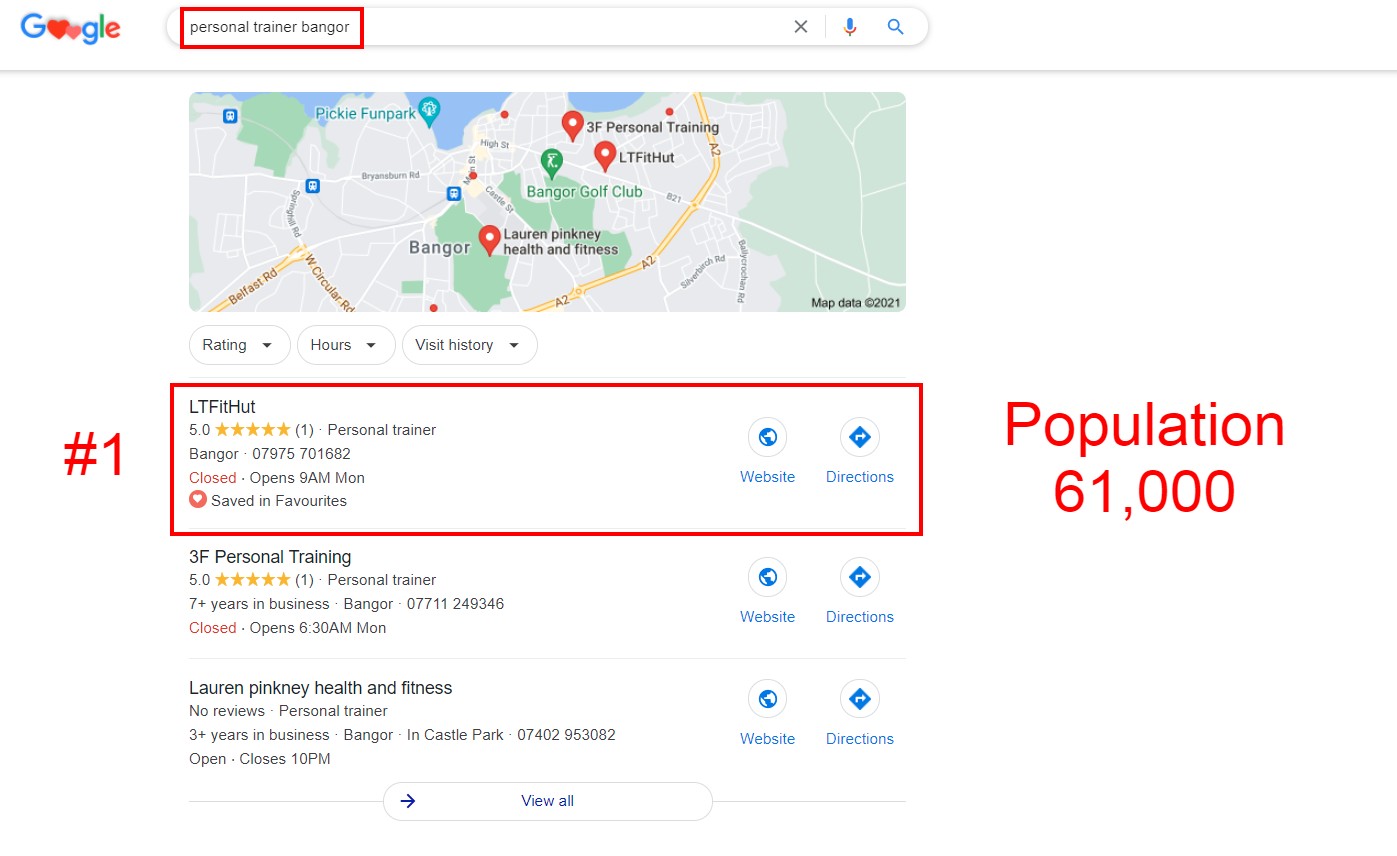Image resolution: width=1397 pixels, height=856 pixels.
Task: Click the Google logo
Action: [x=70, y=28]
